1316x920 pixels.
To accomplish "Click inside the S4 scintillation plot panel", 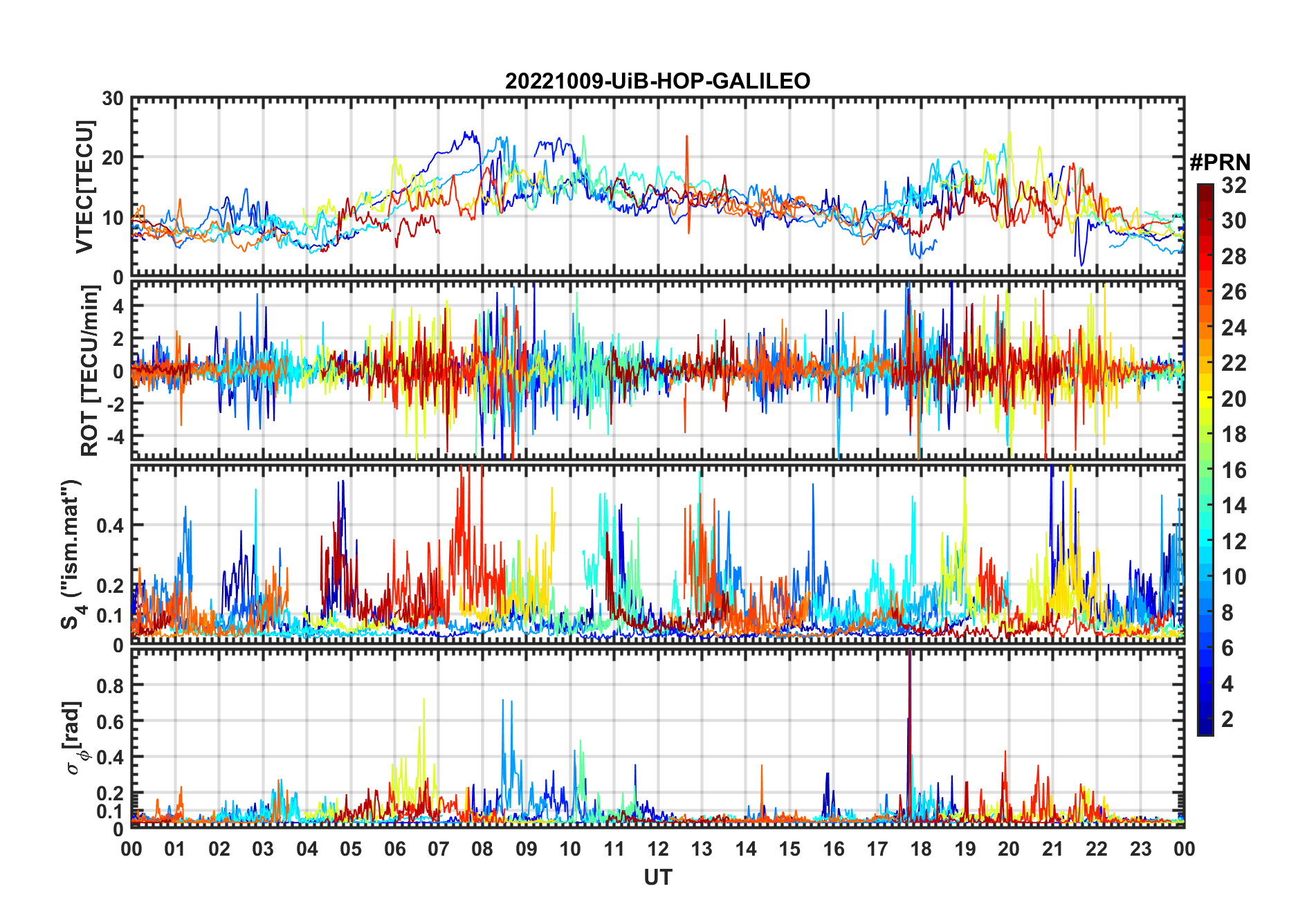I will tap(657, 555).
